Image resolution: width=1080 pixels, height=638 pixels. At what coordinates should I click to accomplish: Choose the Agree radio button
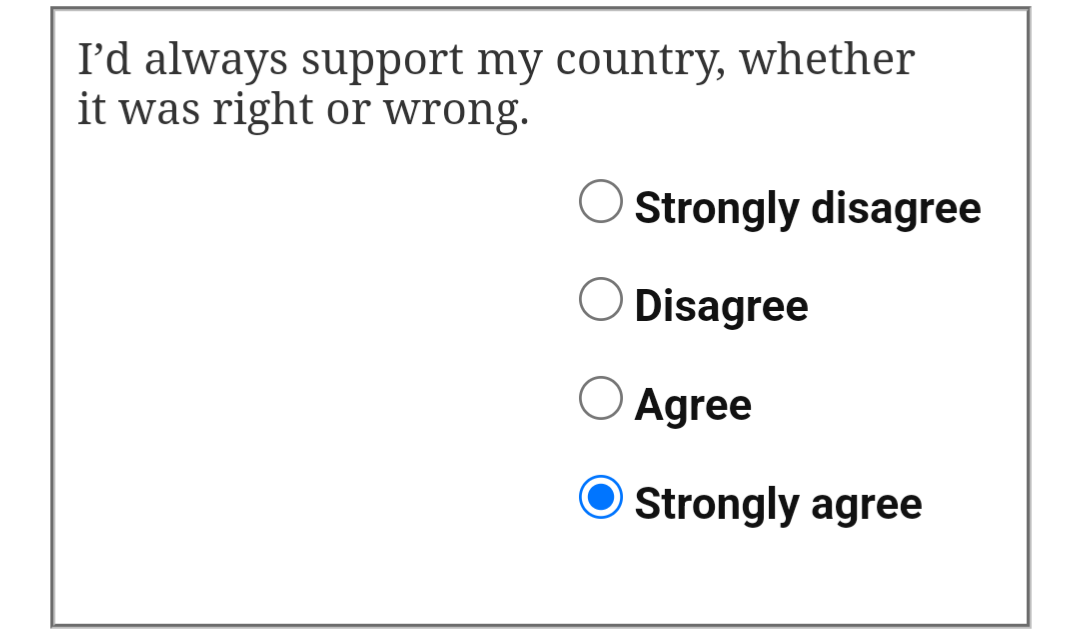coord(601,398)
